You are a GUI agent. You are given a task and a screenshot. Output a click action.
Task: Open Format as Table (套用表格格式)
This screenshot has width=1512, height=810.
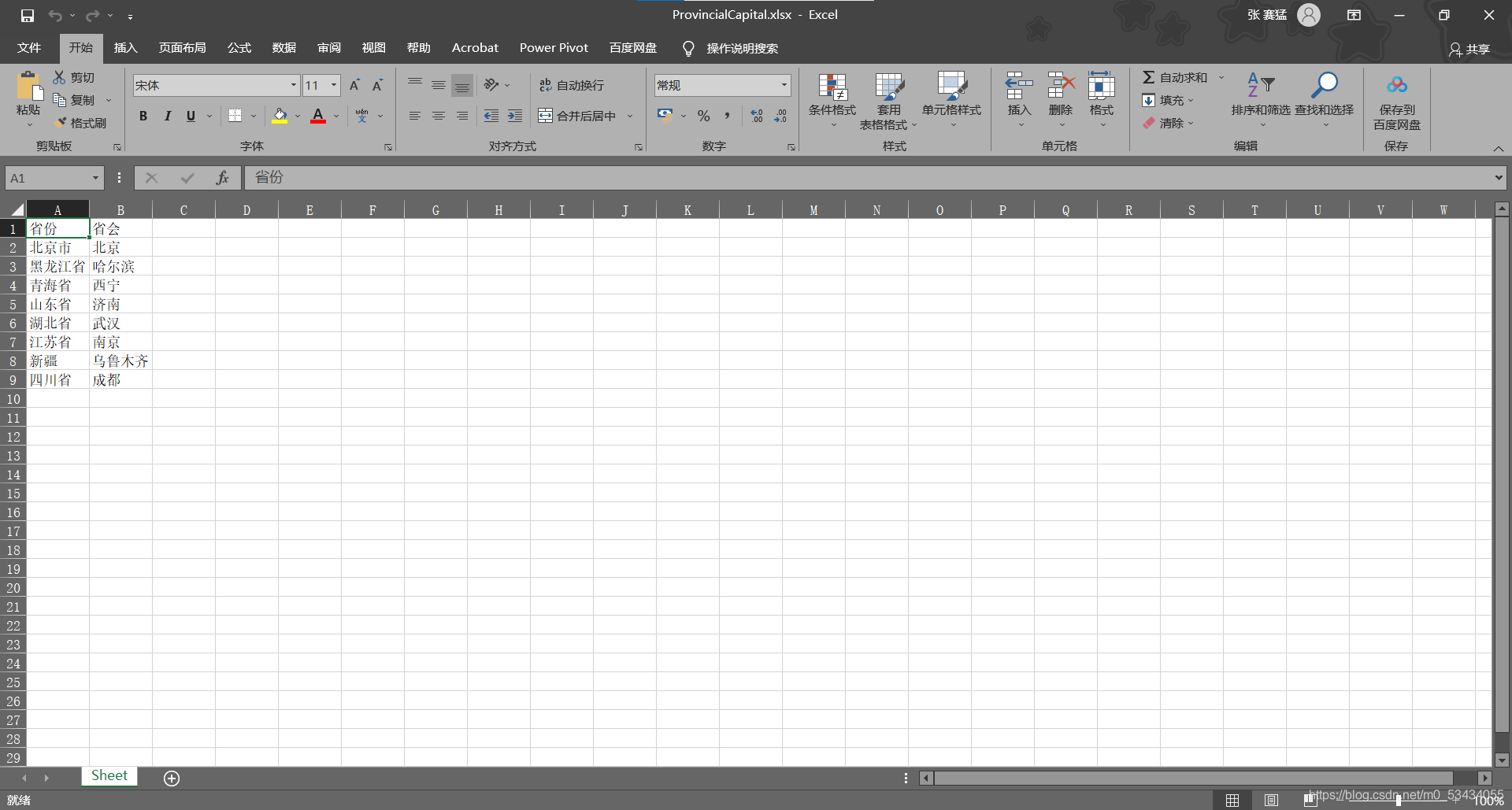[889, 101]
